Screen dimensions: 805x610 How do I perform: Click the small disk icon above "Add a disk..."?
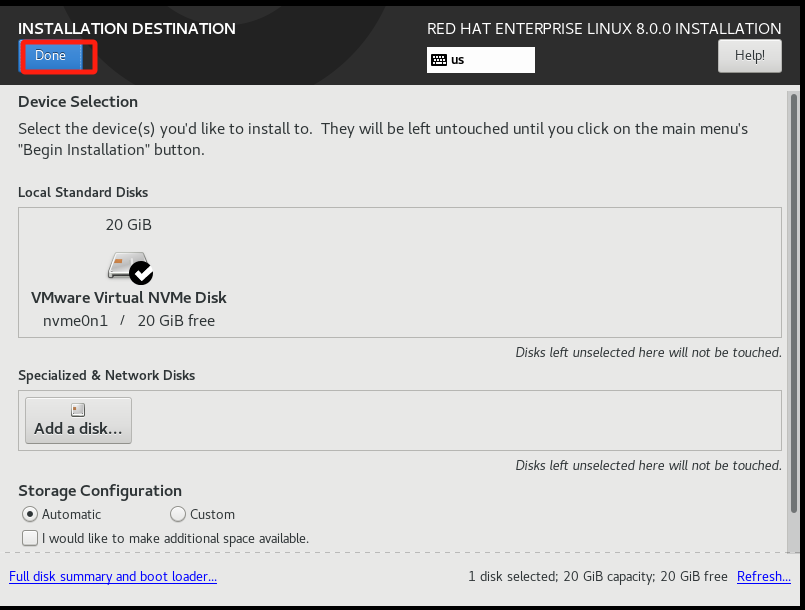[78, 410]
